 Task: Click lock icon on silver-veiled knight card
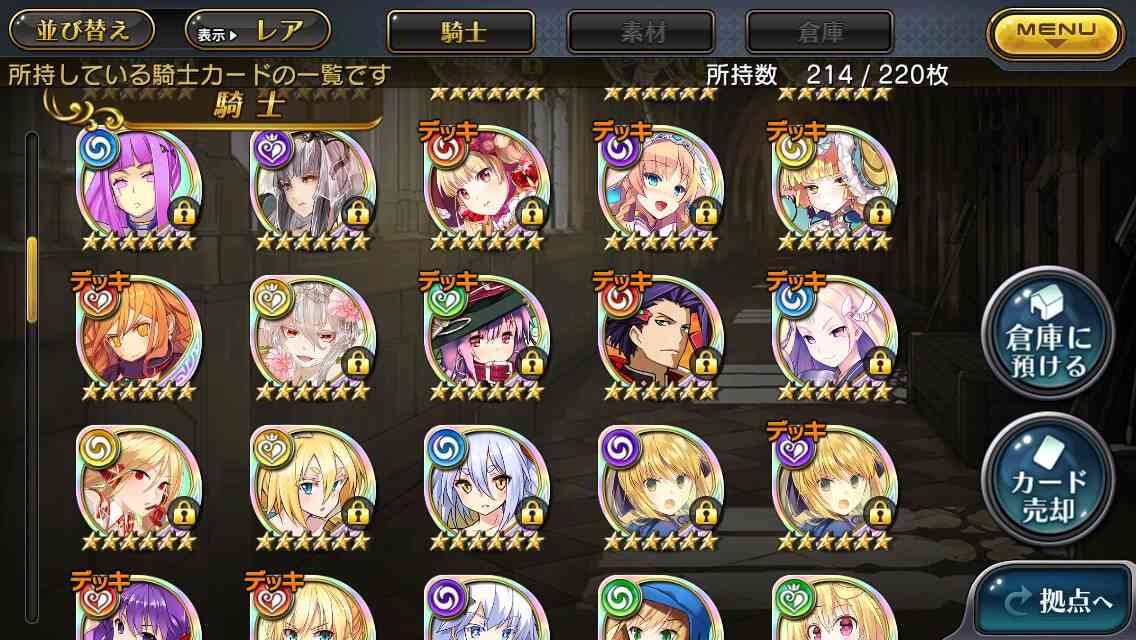pos(357,213)
